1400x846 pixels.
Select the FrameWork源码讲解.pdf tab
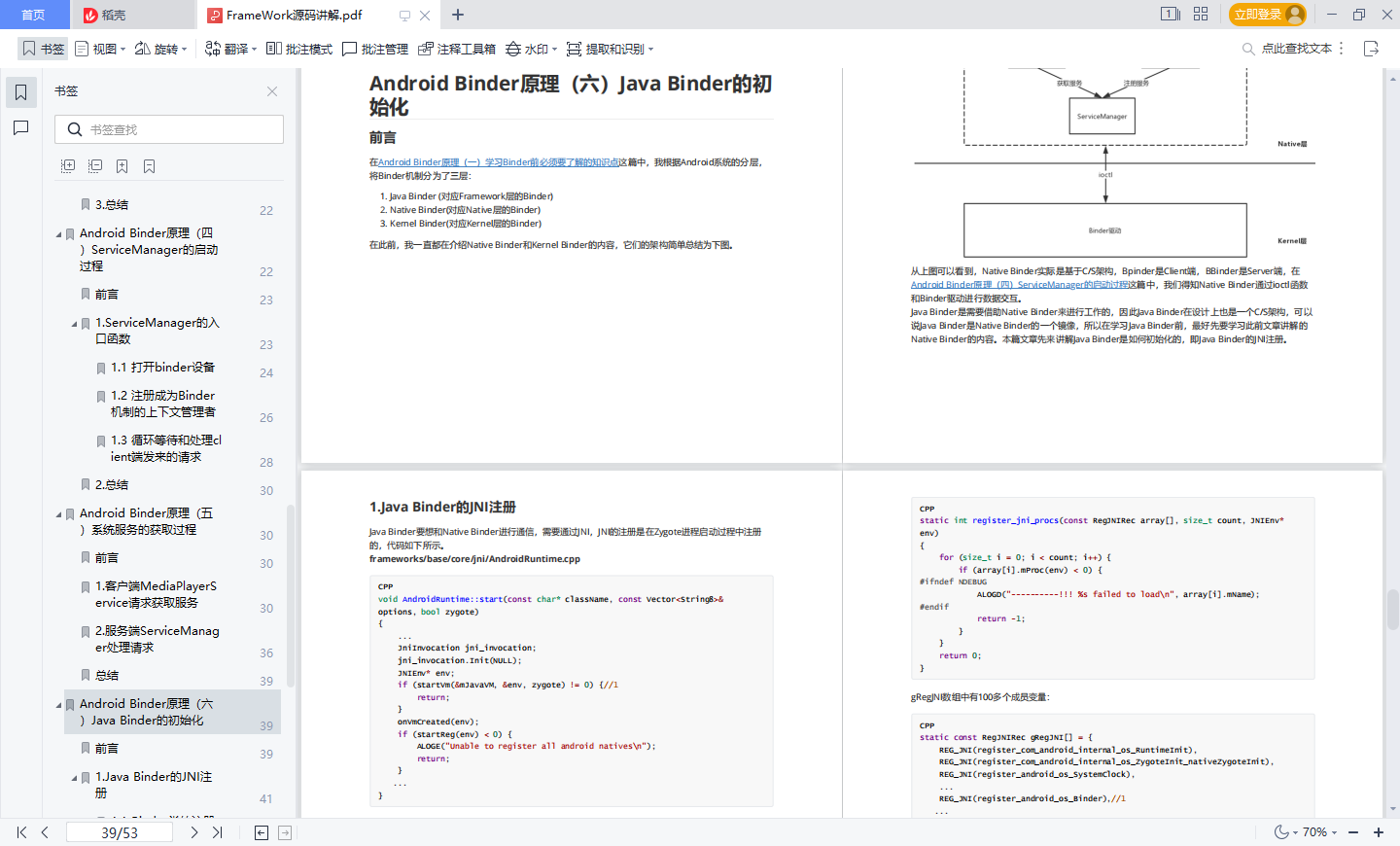tap(295, 15)
